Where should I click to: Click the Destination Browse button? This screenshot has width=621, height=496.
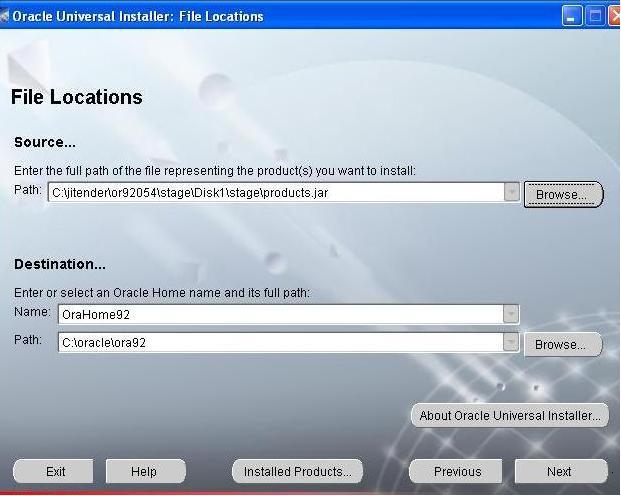tap(563, 344)
